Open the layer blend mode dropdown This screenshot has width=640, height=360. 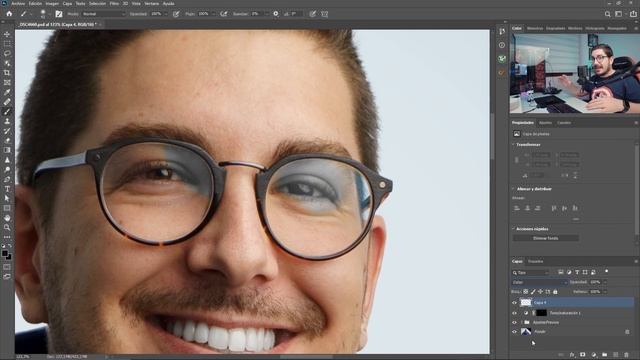539,282
